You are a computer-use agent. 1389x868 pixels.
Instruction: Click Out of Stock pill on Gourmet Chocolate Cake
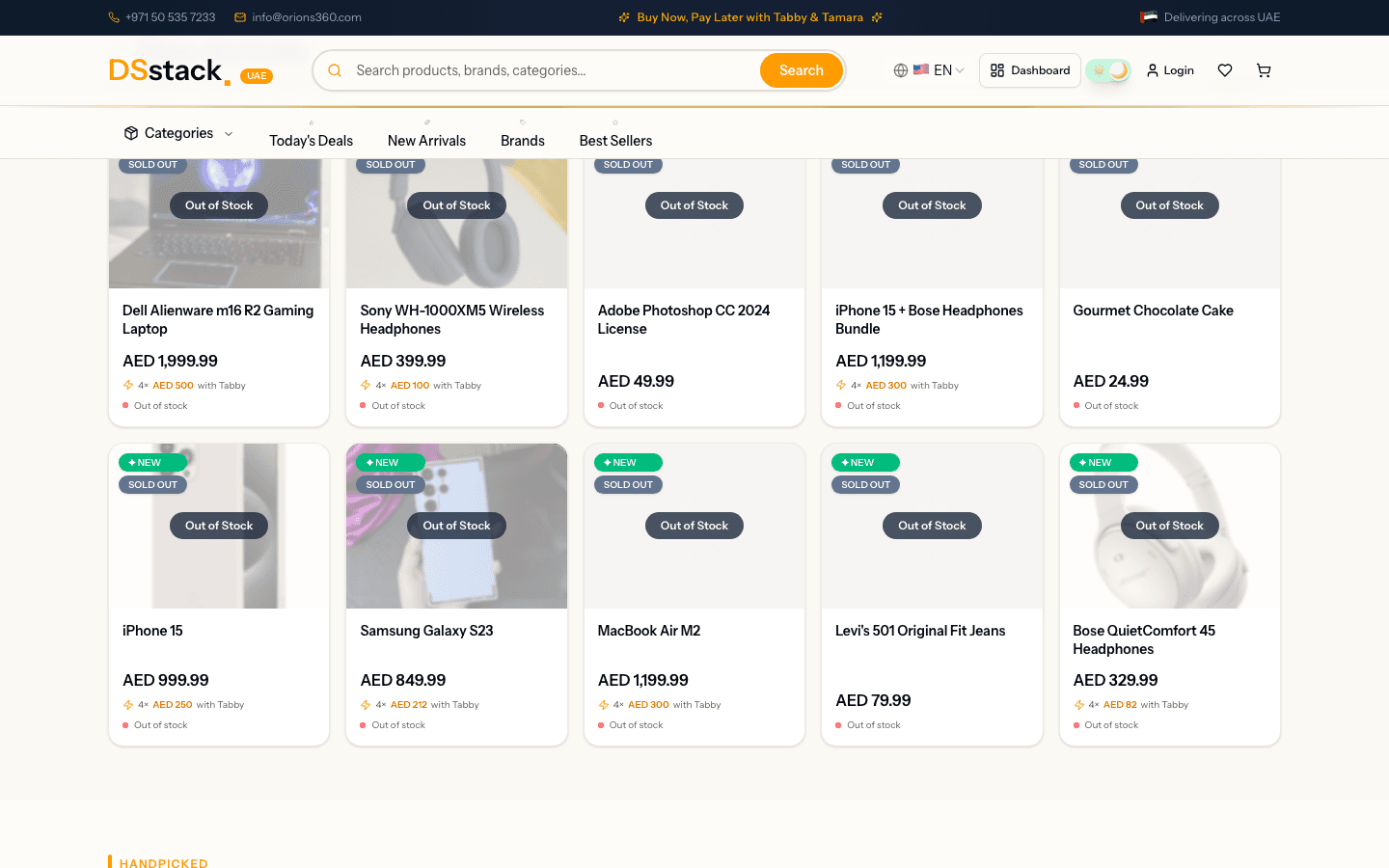[x=1169, y=205]
